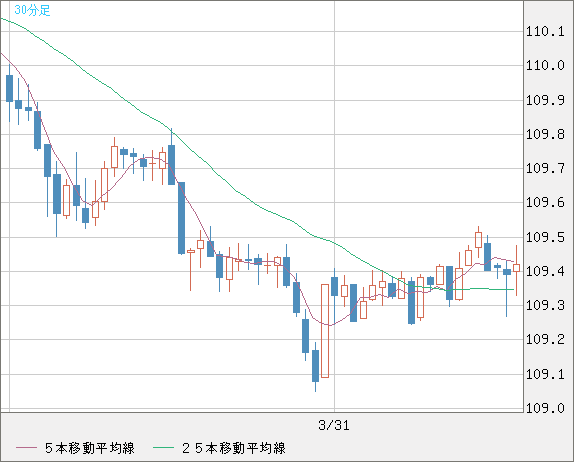The image size is (574, 462).
Task: Click the 109.3 price axis label
Action: click(x=545, y=305)
